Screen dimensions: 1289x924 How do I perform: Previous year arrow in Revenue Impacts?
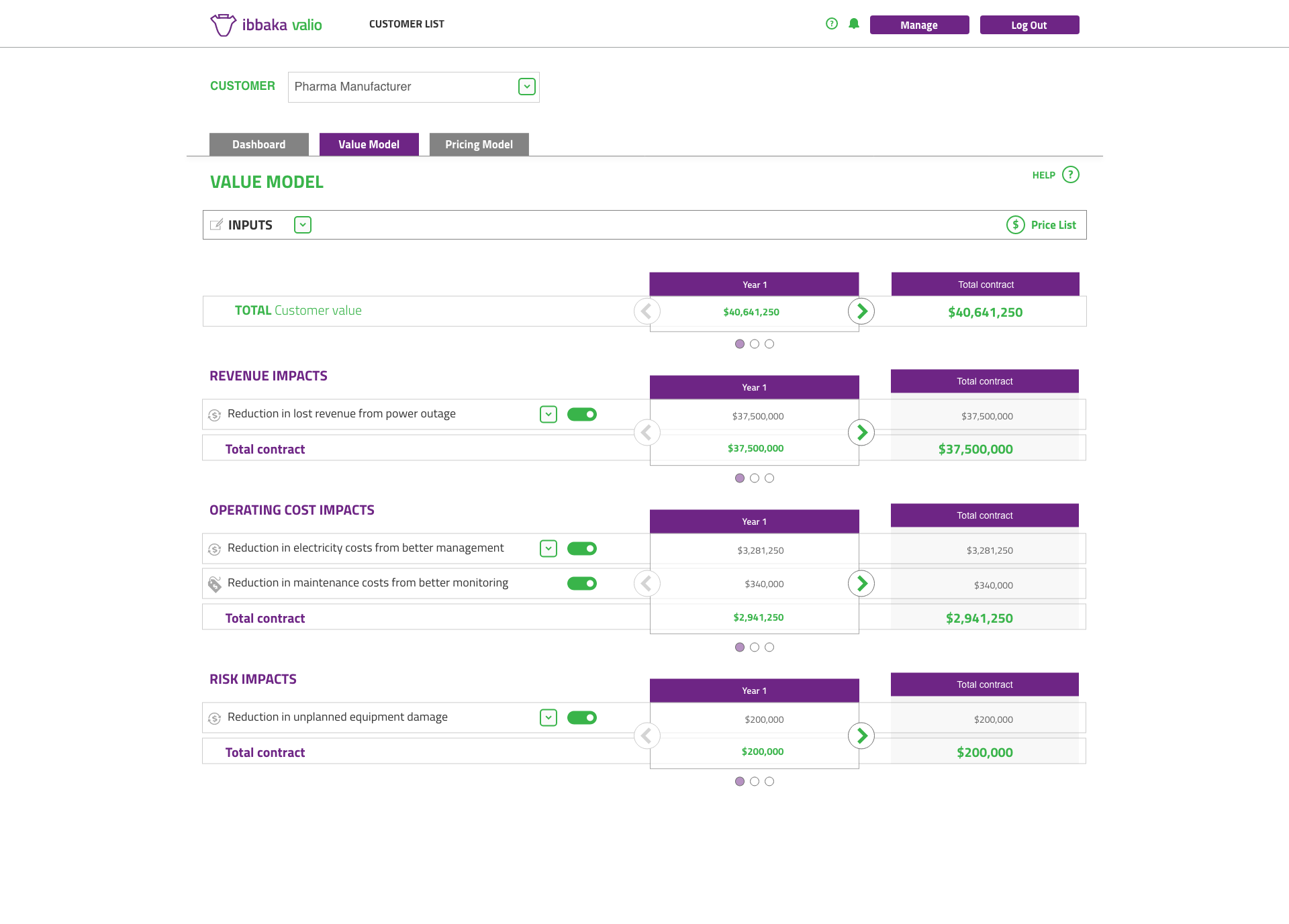tap(647, 433)
